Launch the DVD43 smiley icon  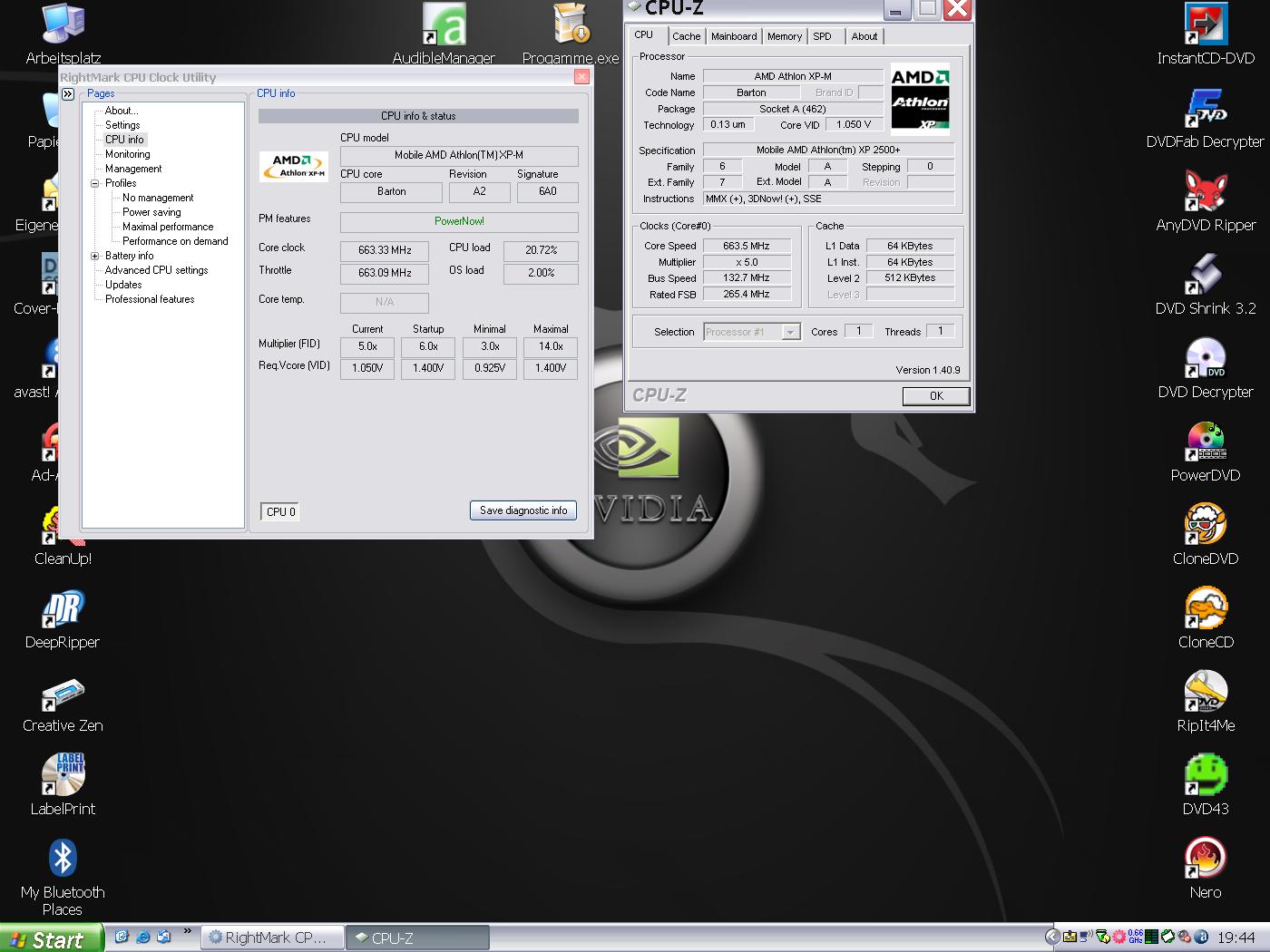(x=1205, y=776)
